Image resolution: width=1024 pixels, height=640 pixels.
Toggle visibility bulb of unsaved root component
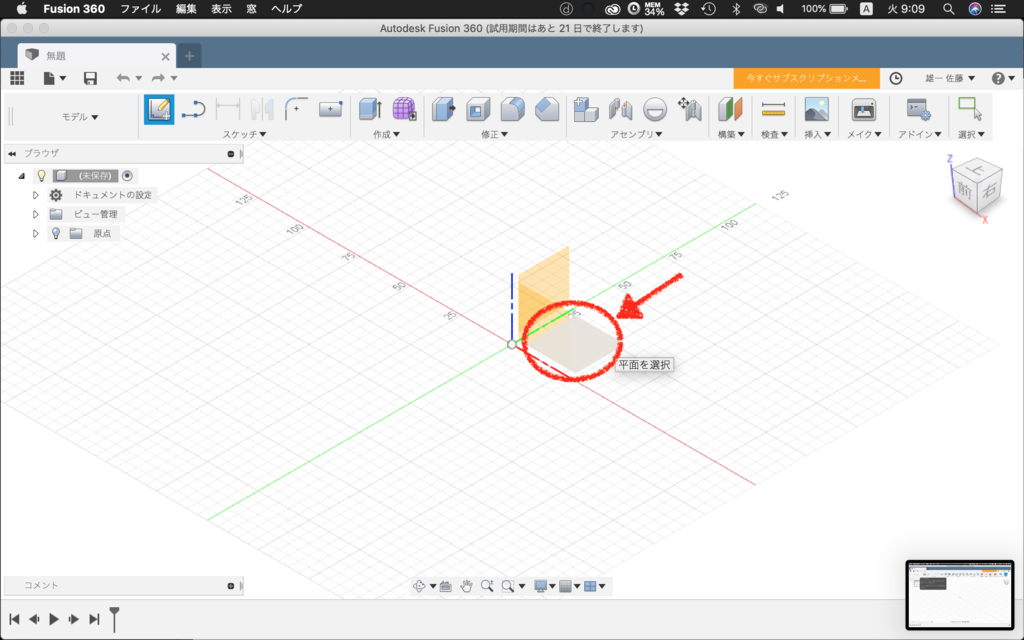41,176
